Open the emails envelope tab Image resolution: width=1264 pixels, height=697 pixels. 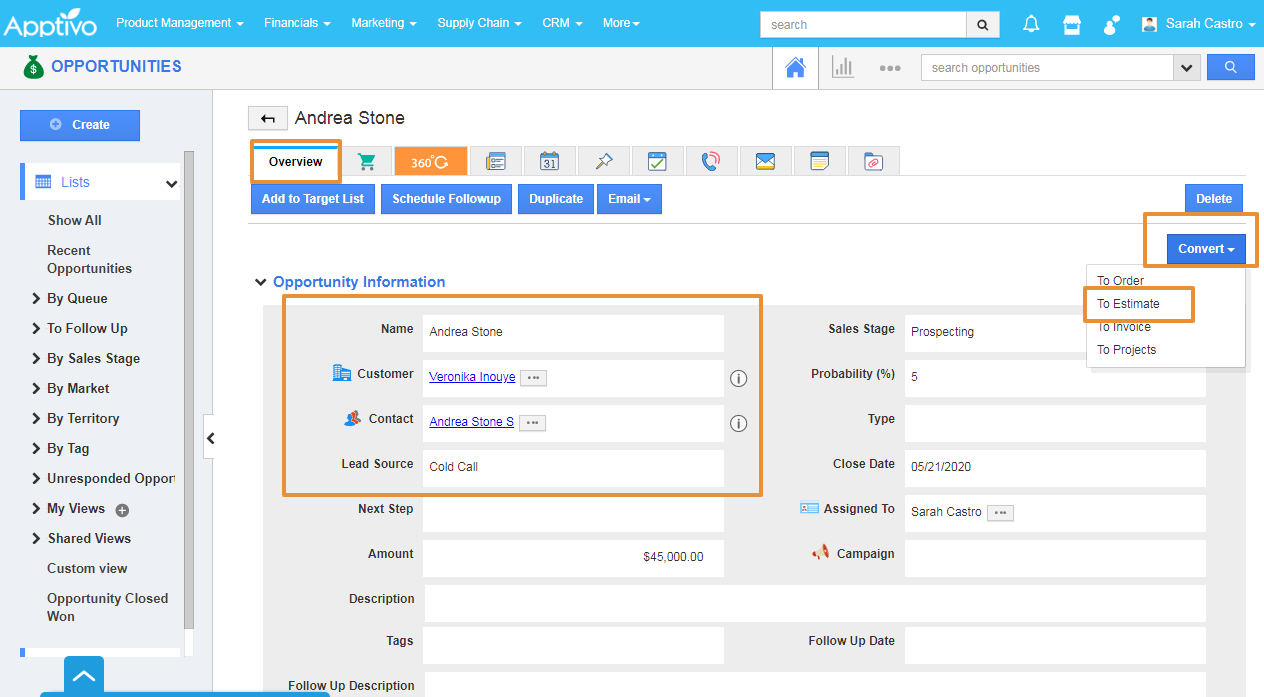pos(765,161)
